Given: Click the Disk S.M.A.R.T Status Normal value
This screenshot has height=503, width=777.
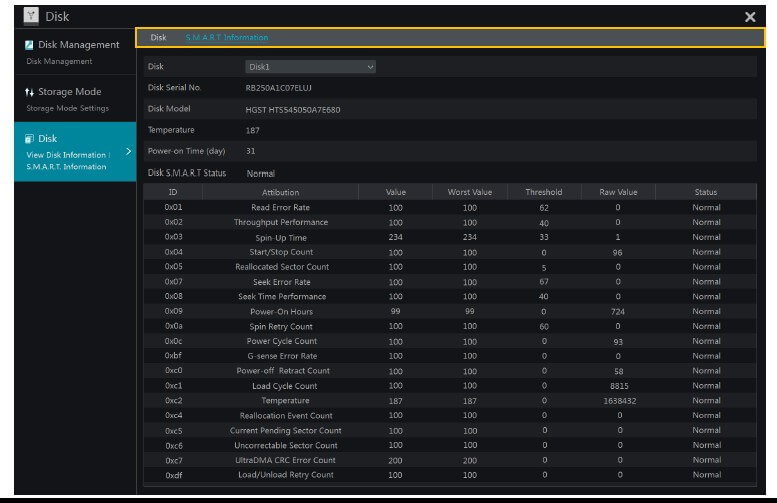Looking at the screenshot, I should tap(261, 173).
